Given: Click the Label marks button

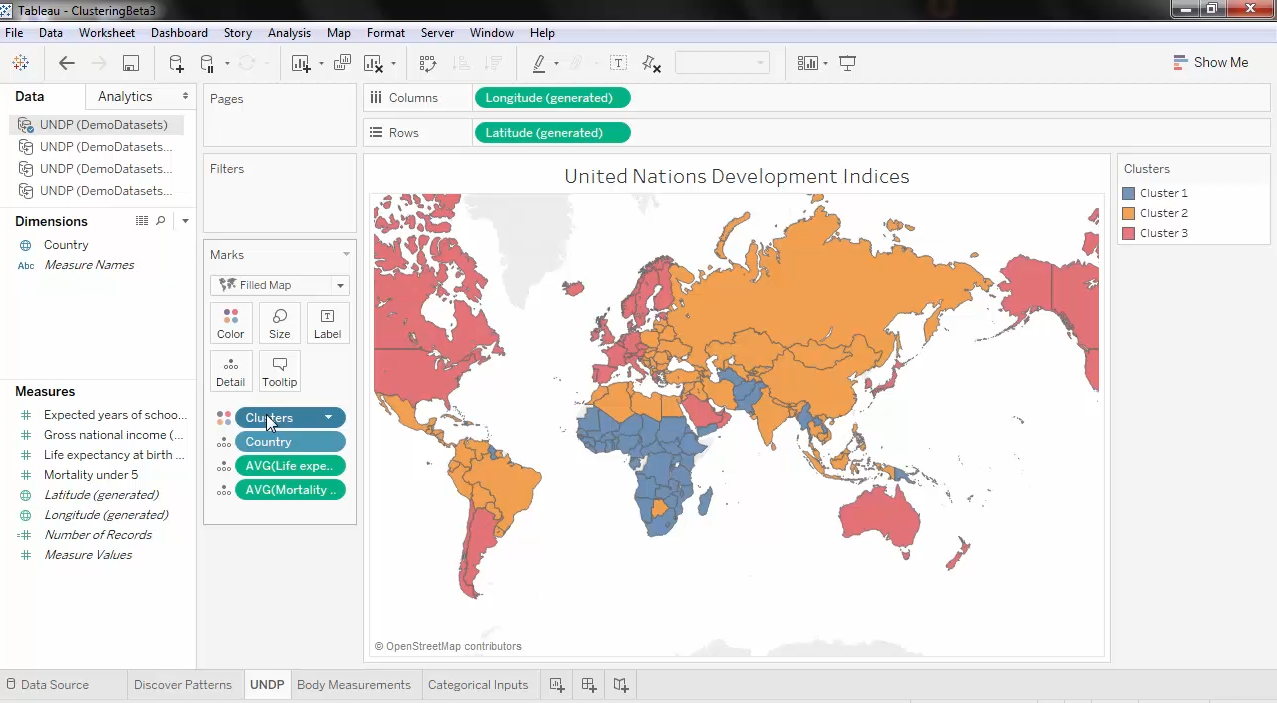Looking at the screenshot, I should pos(328,323).
